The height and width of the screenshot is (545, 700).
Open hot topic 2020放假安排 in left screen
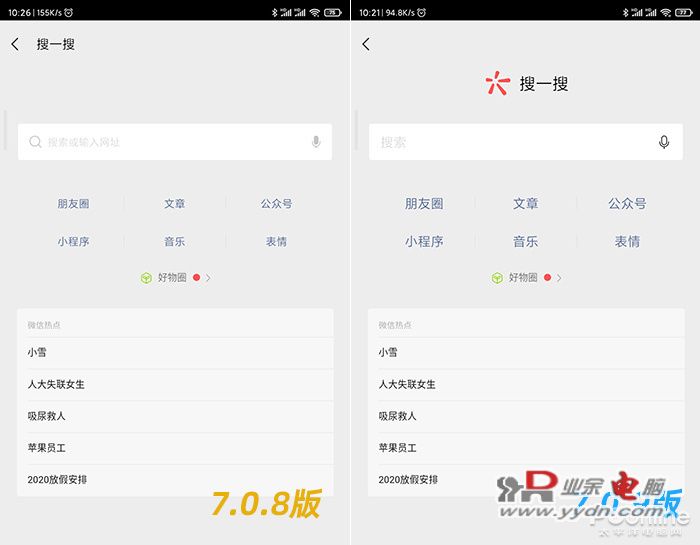[x=175, y=480]
